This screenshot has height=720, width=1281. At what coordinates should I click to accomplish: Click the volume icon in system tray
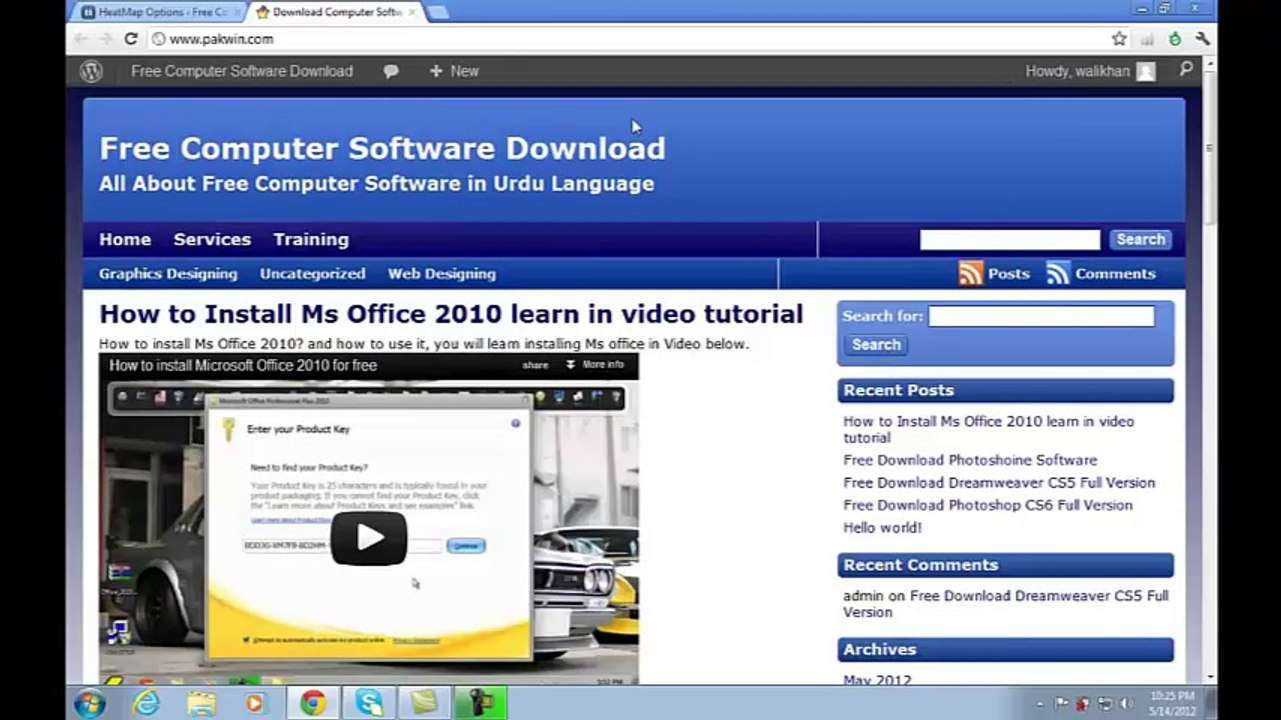pos(1126,704)
